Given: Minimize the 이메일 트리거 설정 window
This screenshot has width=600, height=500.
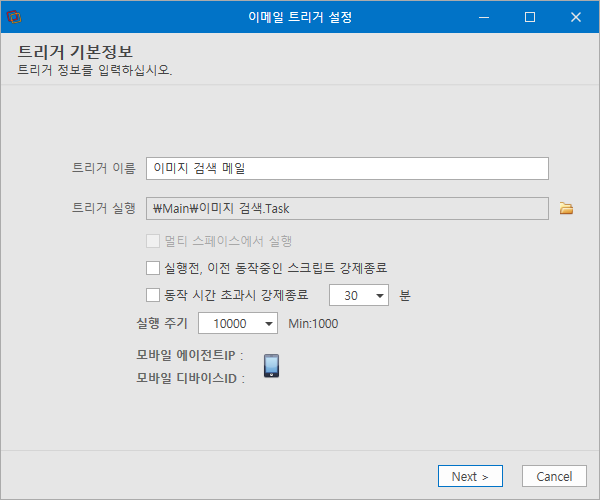Looking at the screenshot, I should 484,17.
